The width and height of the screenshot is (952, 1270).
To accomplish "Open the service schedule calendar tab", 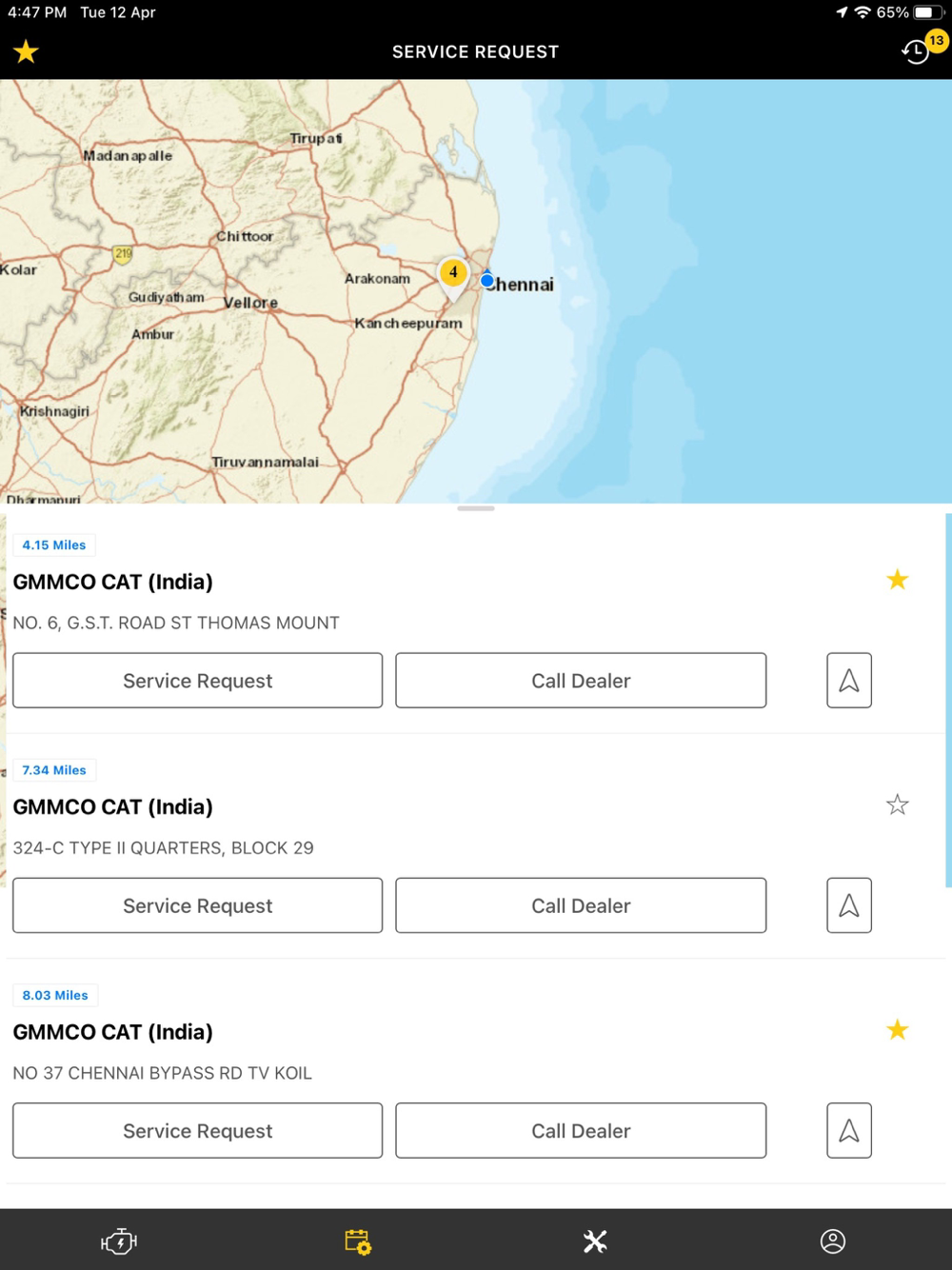I will click(358, 1241).
